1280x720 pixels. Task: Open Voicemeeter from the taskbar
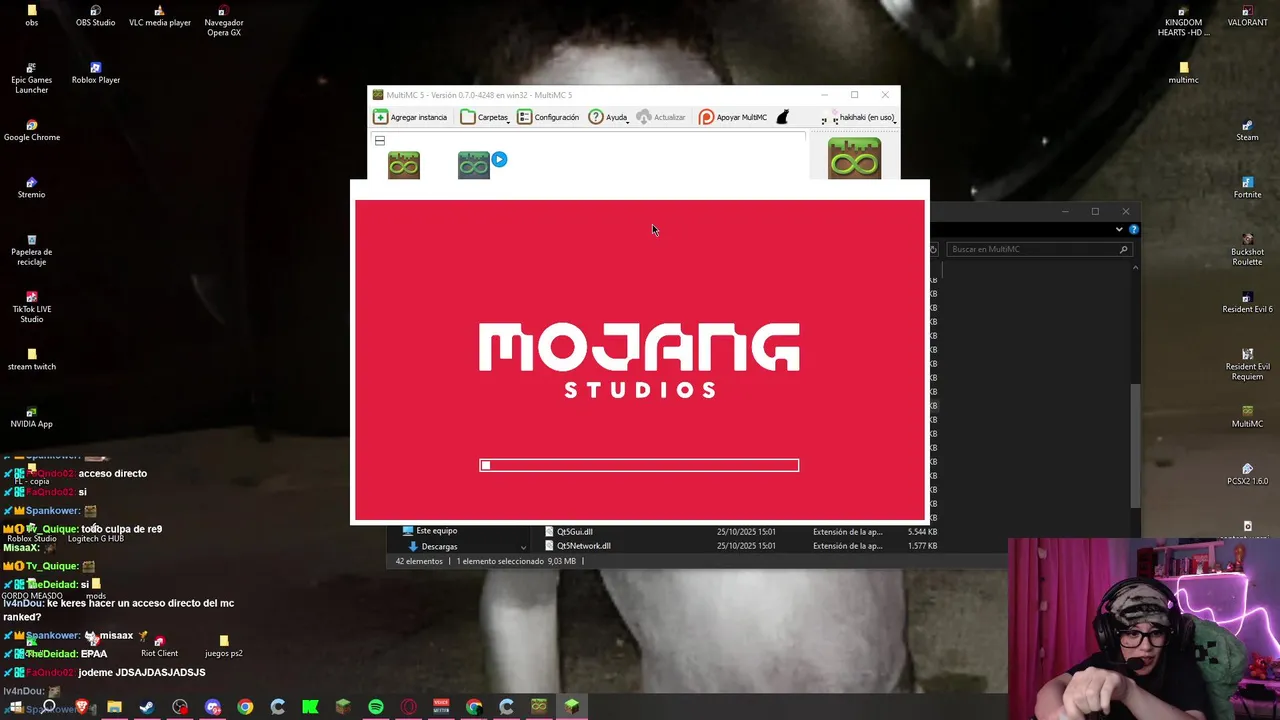(x=441, y=707)
